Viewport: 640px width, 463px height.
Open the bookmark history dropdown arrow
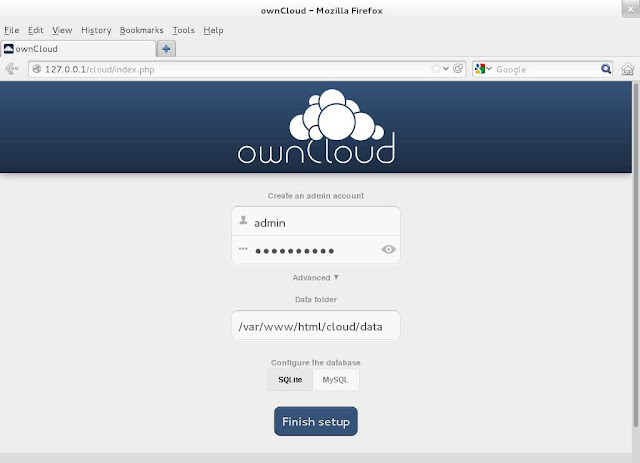click(446, 69)
